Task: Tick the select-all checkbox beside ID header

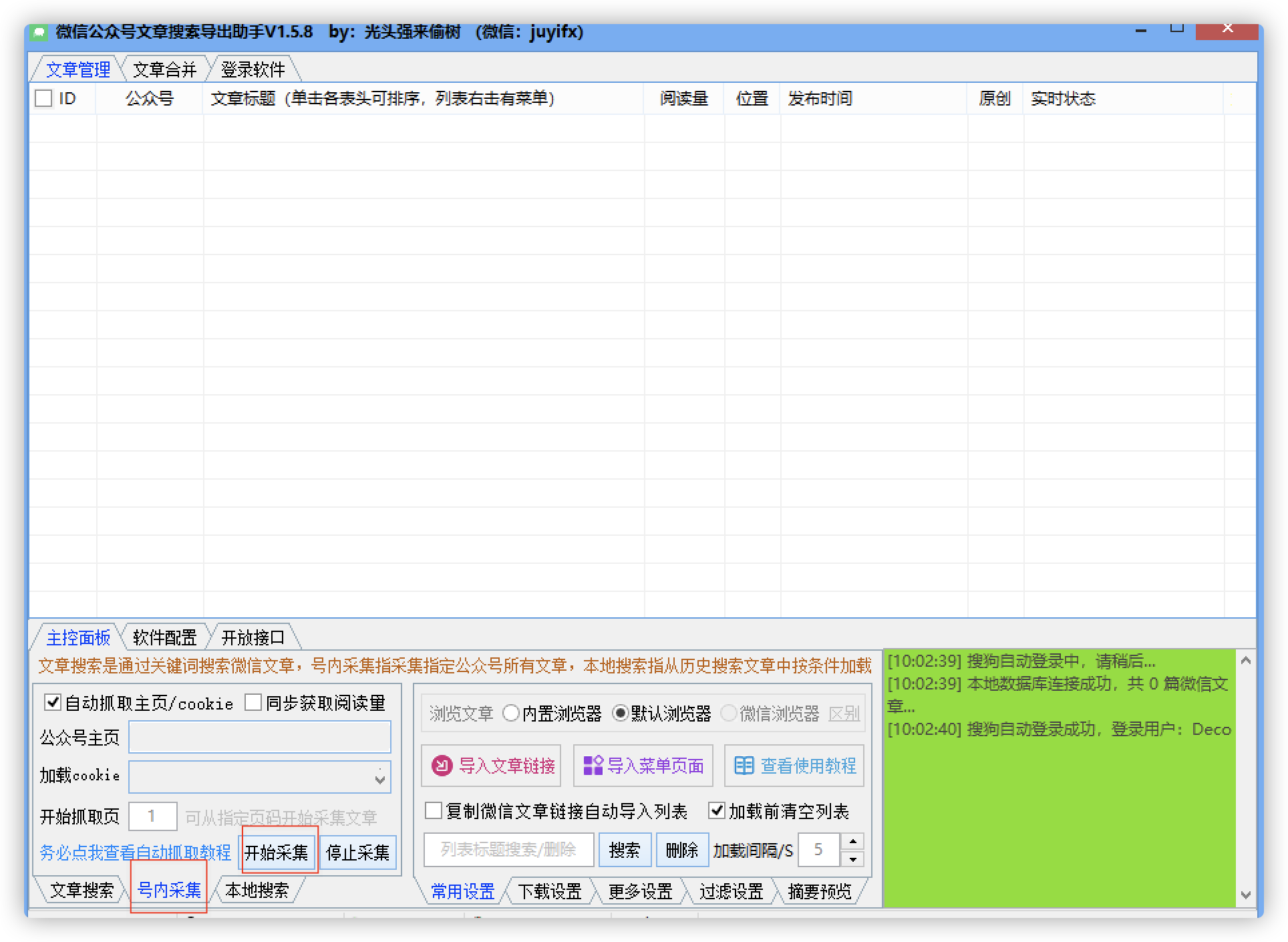Action: coord(43,99)
